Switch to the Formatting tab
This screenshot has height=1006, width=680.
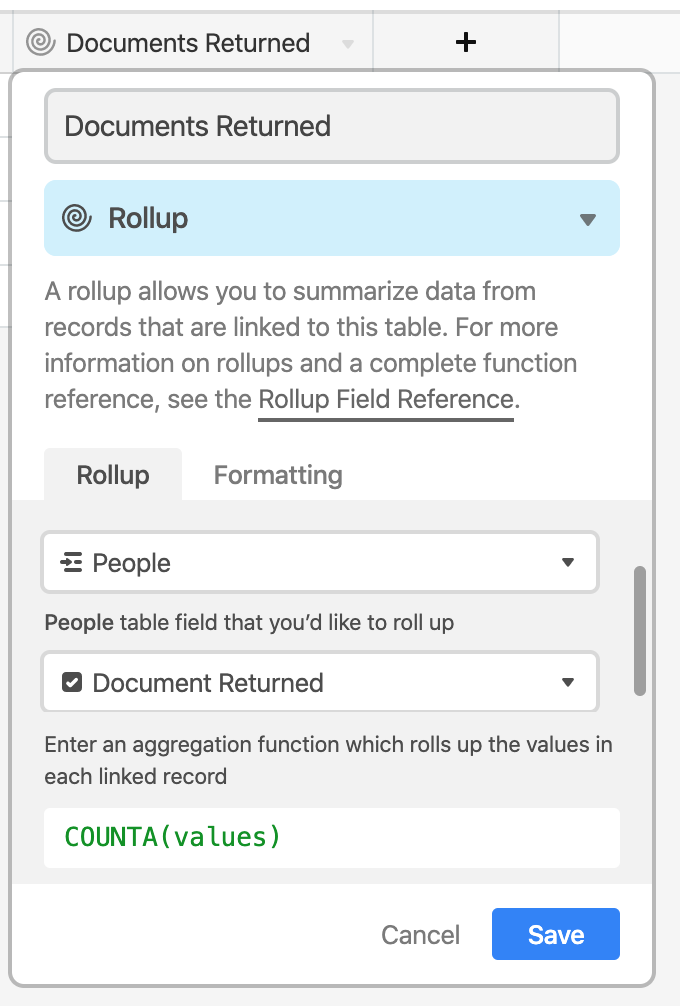point(278,475)
